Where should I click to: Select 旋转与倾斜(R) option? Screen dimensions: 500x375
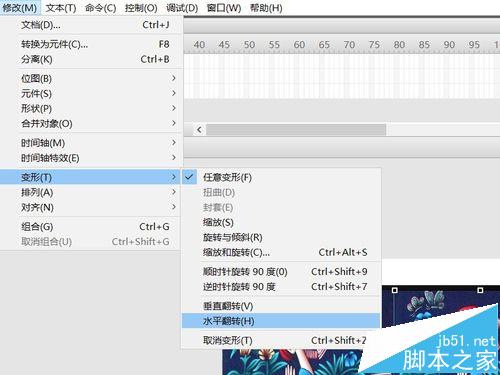pyautogui.click(x=281, y=237)
